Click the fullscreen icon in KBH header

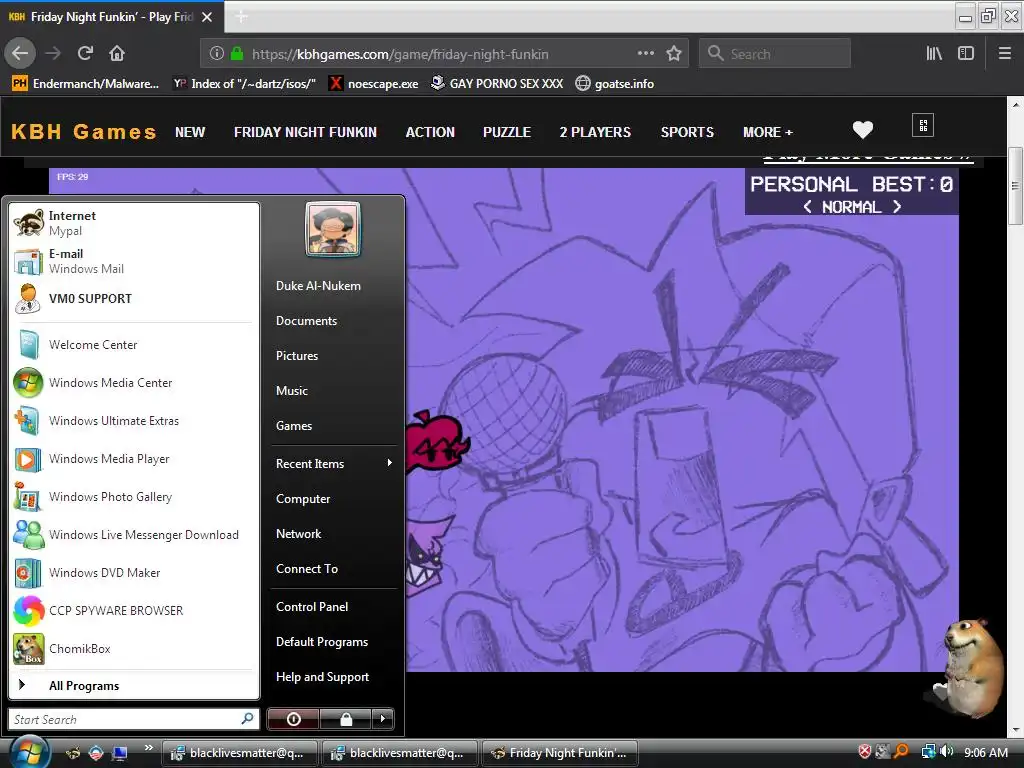[x=923, y=125]
